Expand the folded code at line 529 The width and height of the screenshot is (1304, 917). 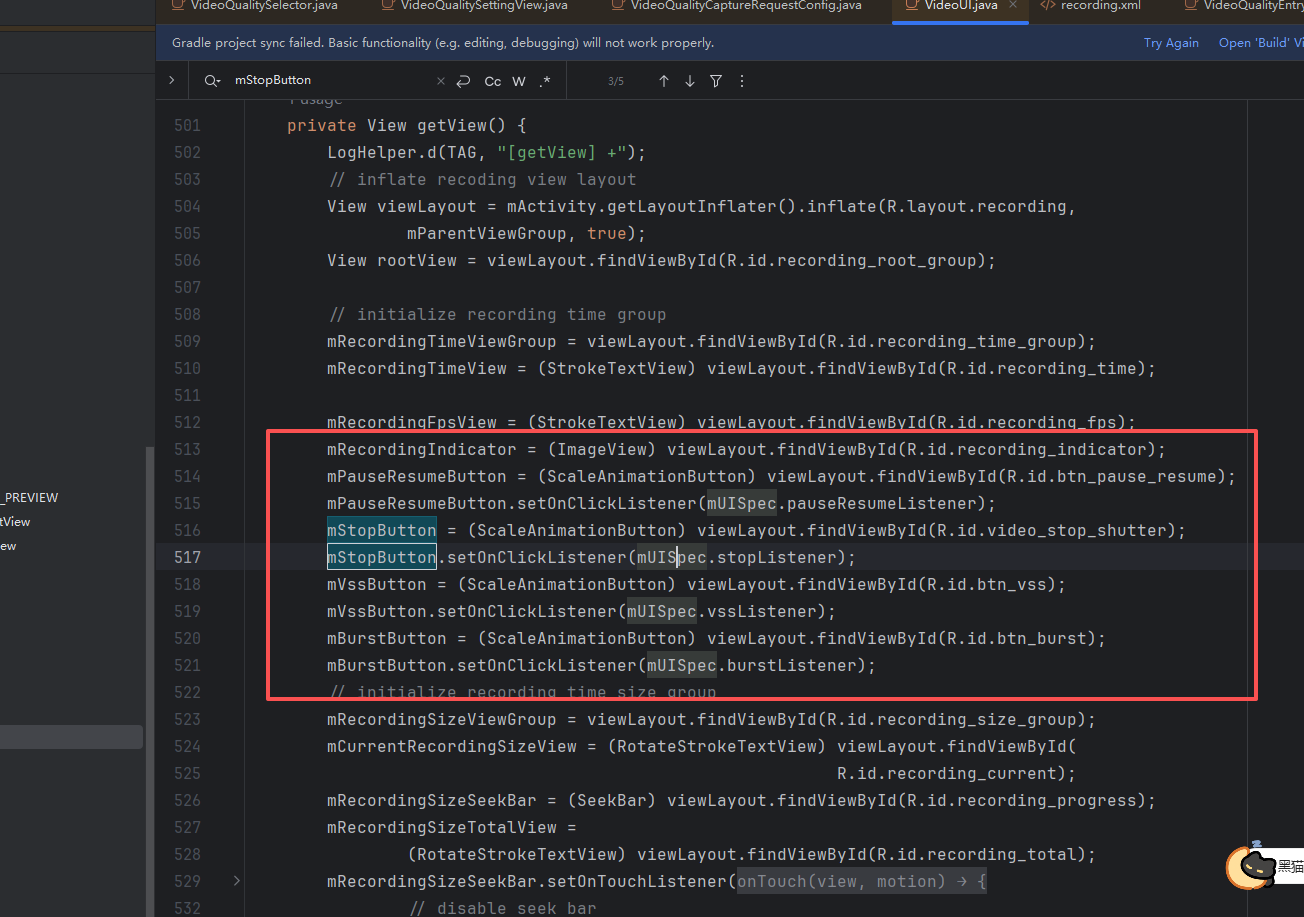[236, 881]
